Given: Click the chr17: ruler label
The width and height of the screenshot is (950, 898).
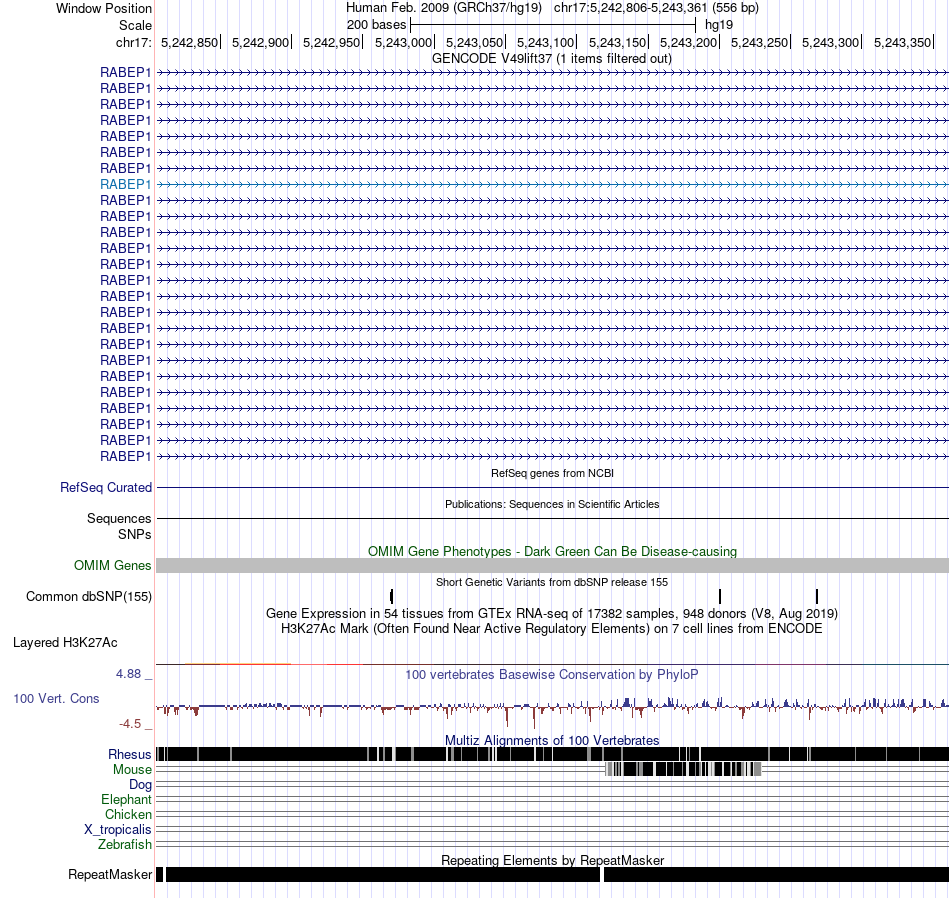Looking at the screenshot, I should click(x=133, y=42).
